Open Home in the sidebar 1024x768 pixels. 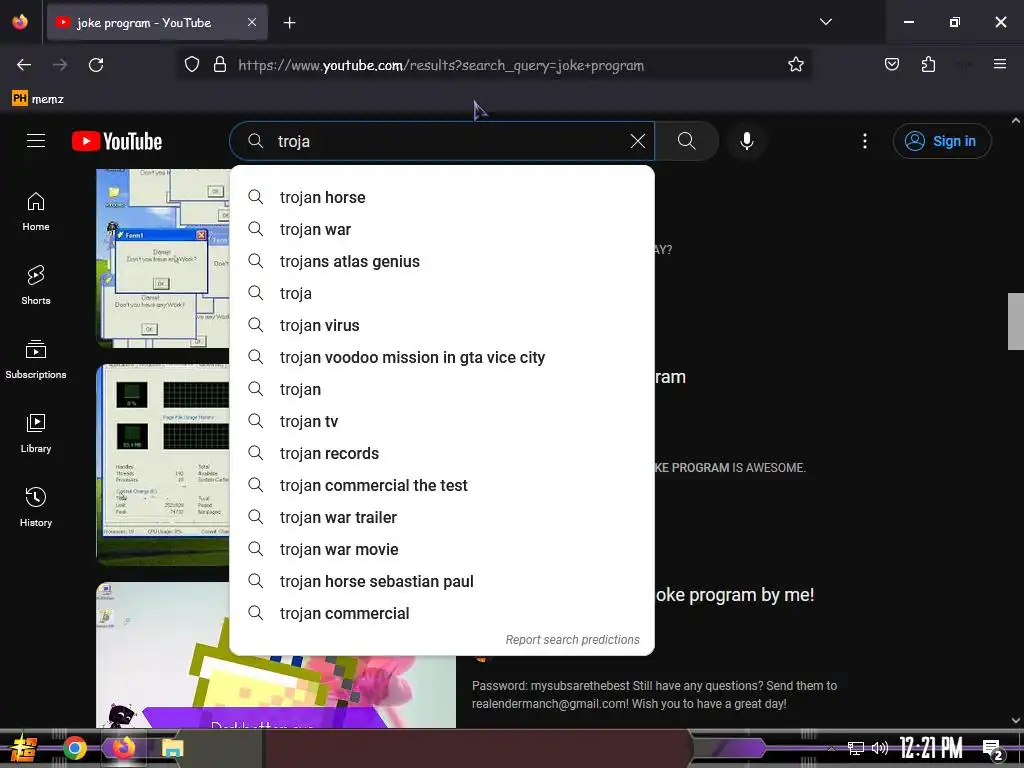[x=36, y=212]
